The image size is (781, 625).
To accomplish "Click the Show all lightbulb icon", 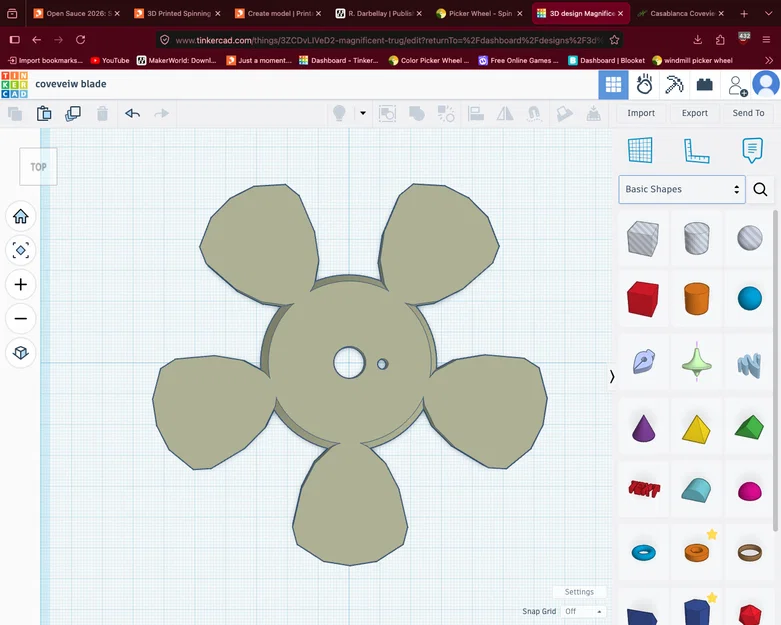I will [339, 114].
